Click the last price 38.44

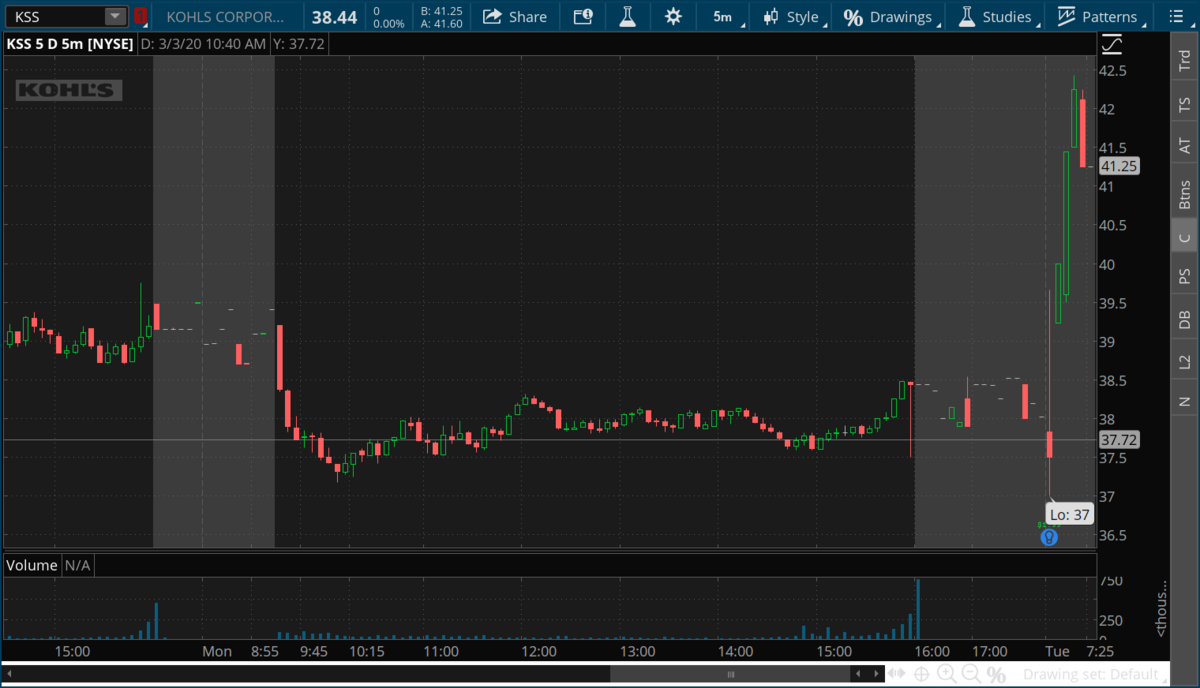(334, 17)
